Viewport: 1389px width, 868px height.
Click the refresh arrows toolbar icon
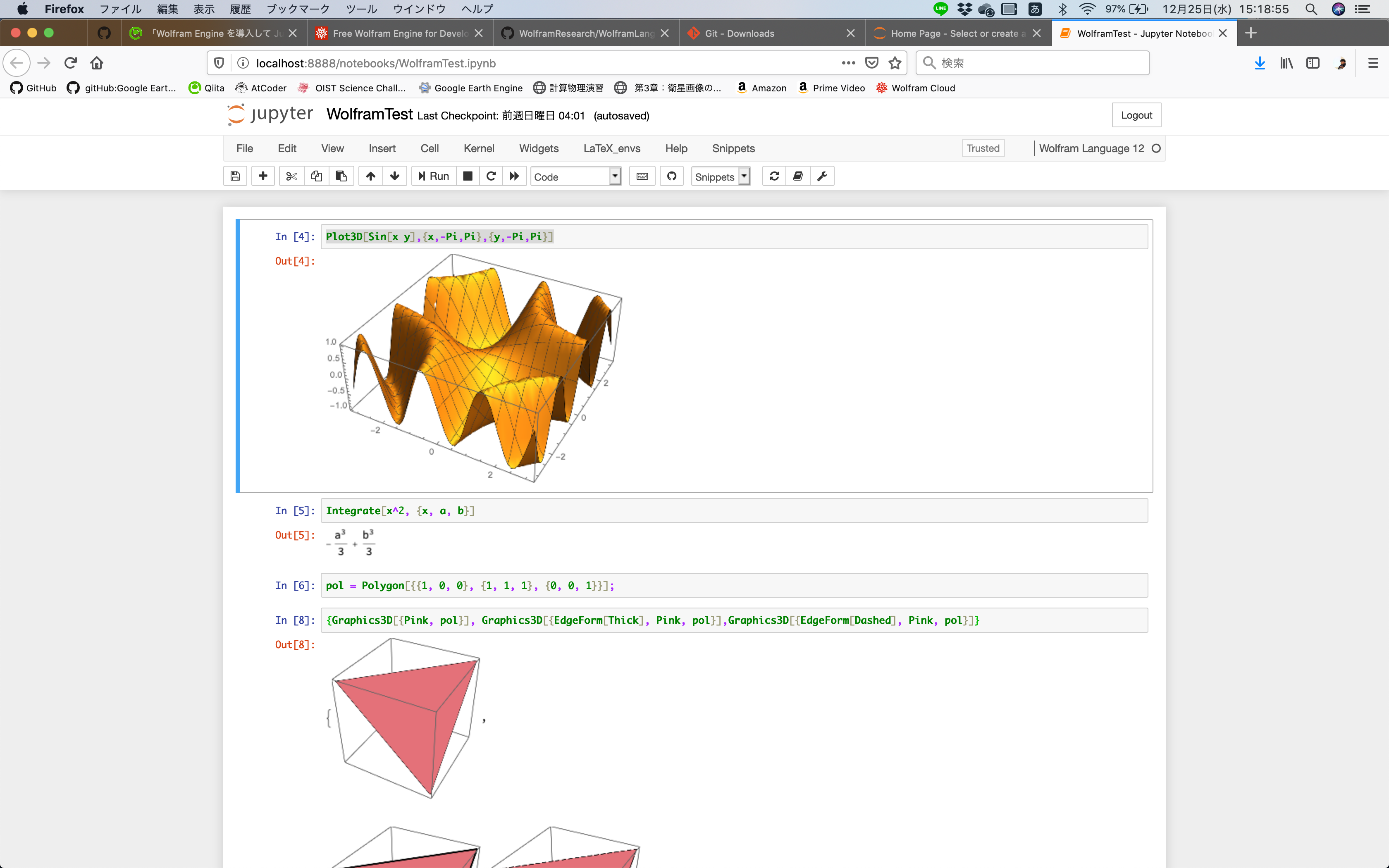click(x=774, y=176)
